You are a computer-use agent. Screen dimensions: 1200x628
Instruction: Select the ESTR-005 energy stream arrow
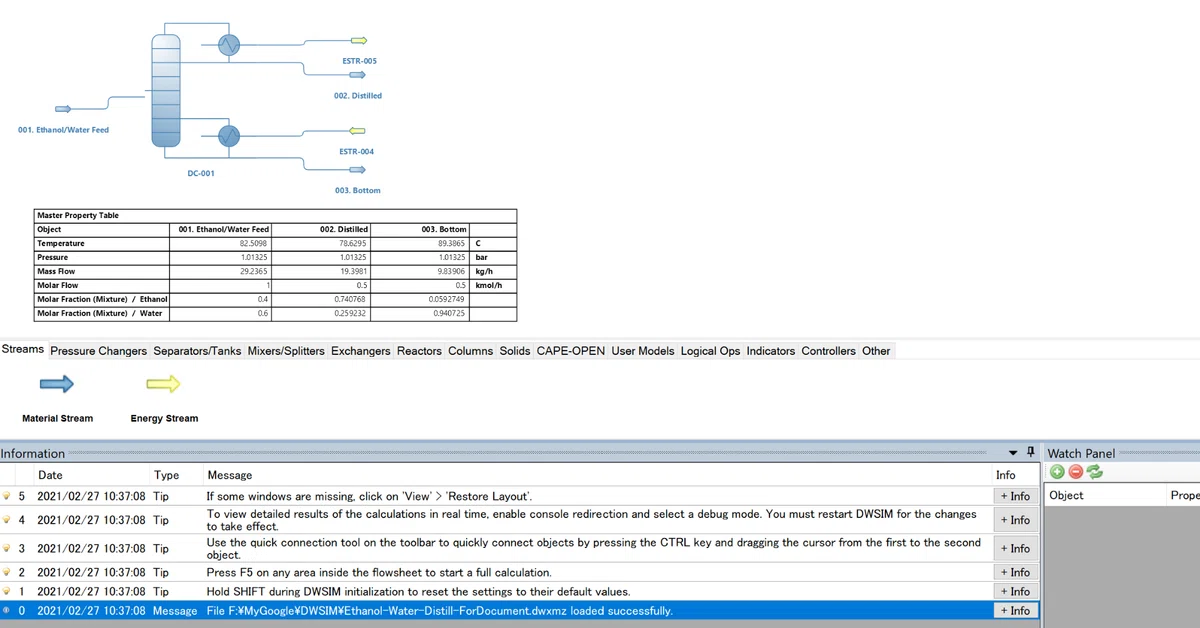358,41
